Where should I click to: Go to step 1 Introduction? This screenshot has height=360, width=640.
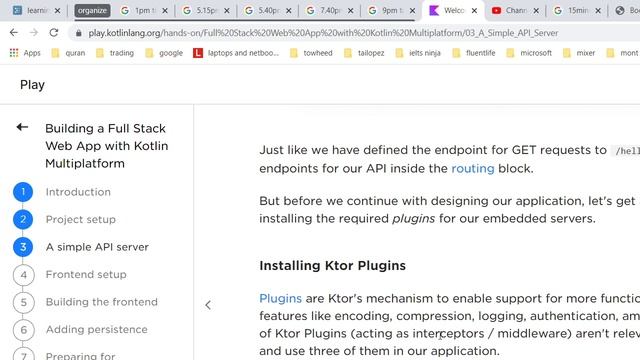(62, 192)
